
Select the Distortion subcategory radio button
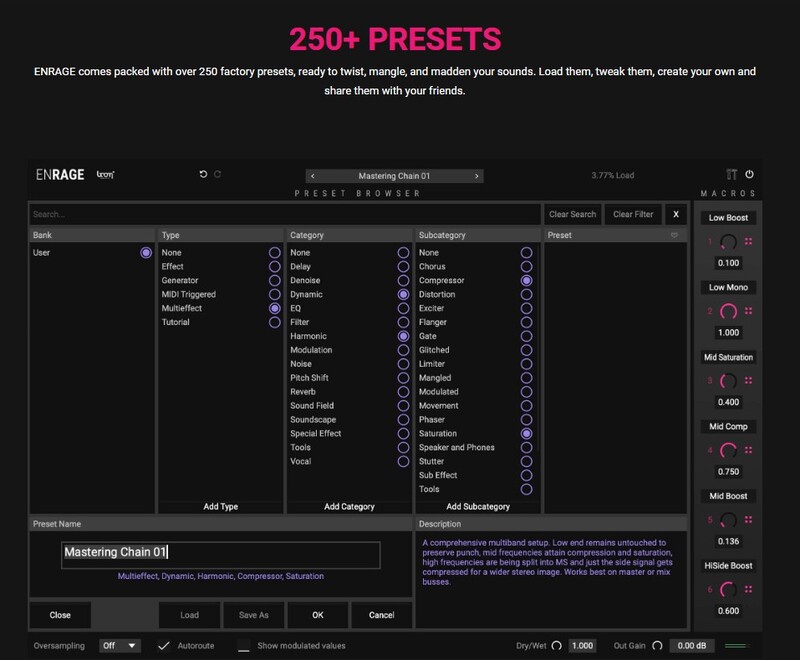527,294
